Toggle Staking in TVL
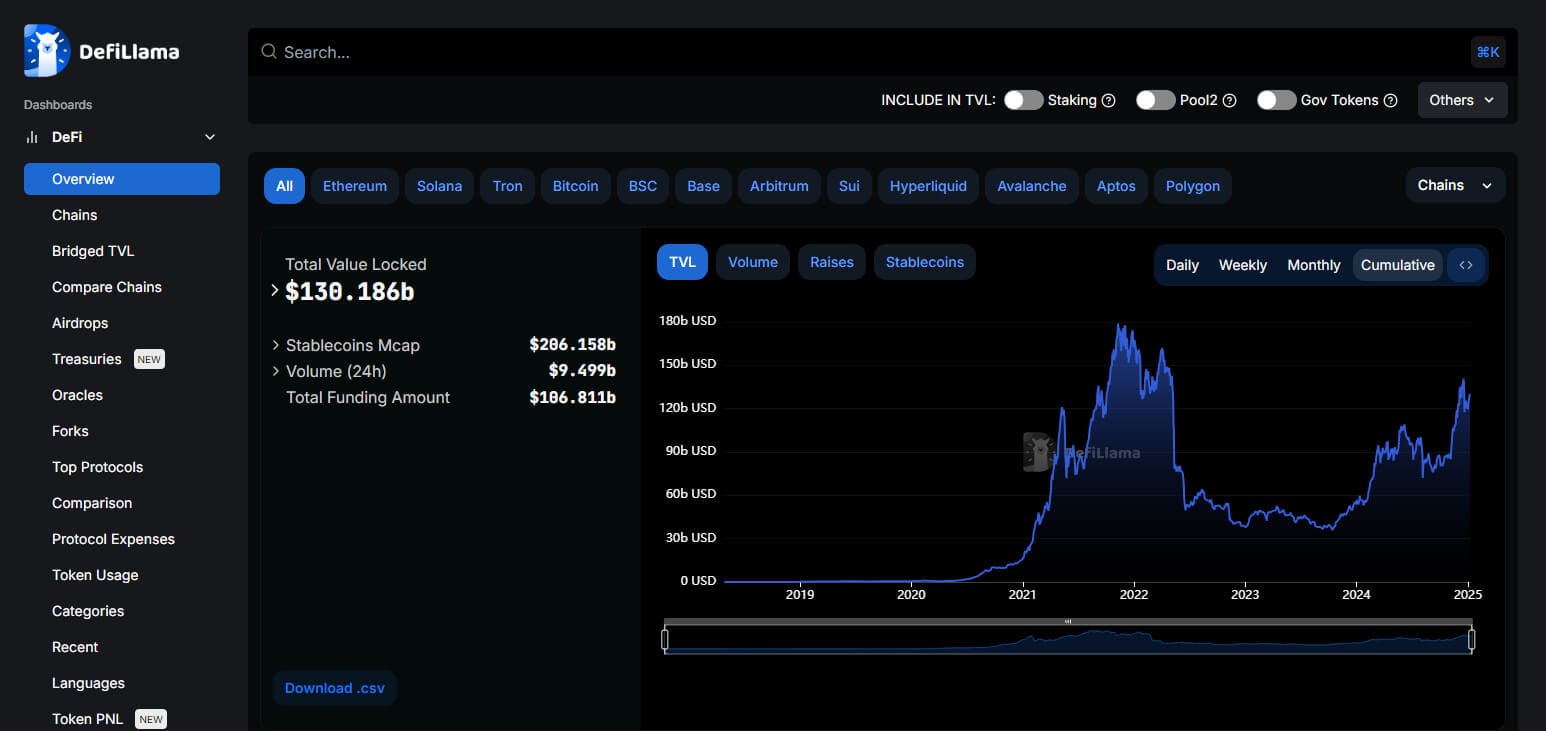Image resolution: width=1546 pixels, height=731 pixels. 1023,100
